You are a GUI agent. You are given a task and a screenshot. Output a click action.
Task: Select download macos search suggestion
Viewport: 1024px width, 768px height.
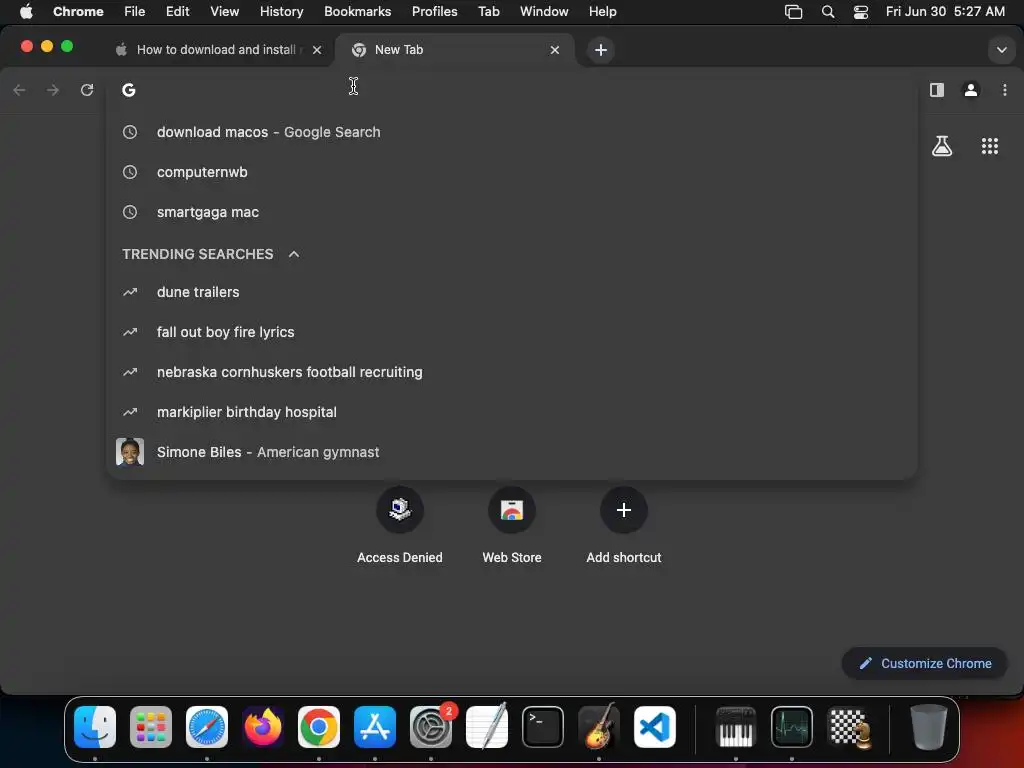click(511, 132)
